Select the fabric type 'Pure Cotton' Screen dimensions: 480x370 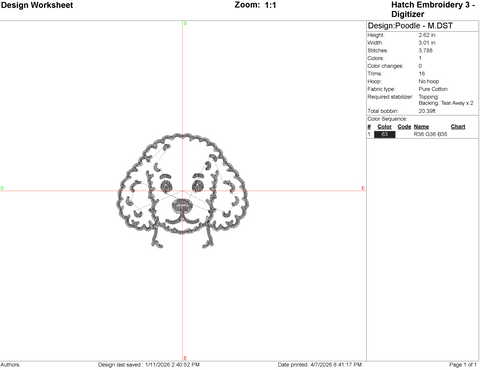(x=433, y=89)
